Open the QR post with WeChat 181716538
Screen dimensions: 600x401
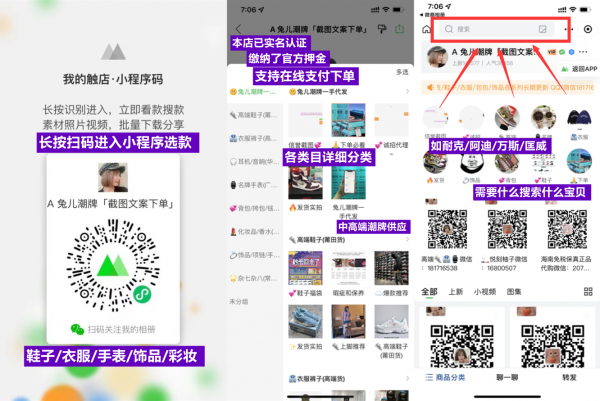click(x=447, y=229)
